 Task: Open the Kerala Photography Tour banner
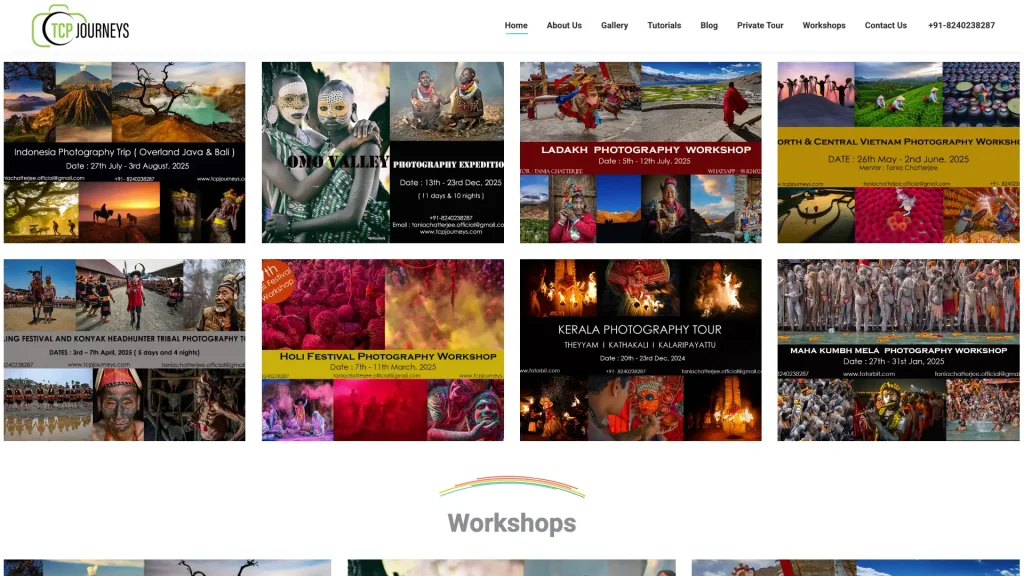click(641, 350)
